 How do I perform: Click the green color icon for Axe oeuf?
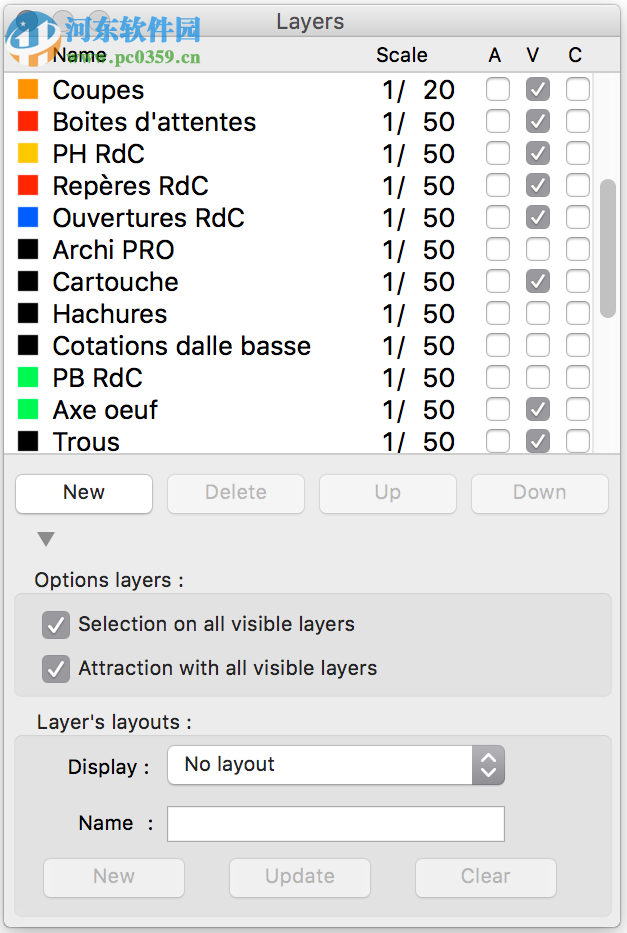[28, 409]
